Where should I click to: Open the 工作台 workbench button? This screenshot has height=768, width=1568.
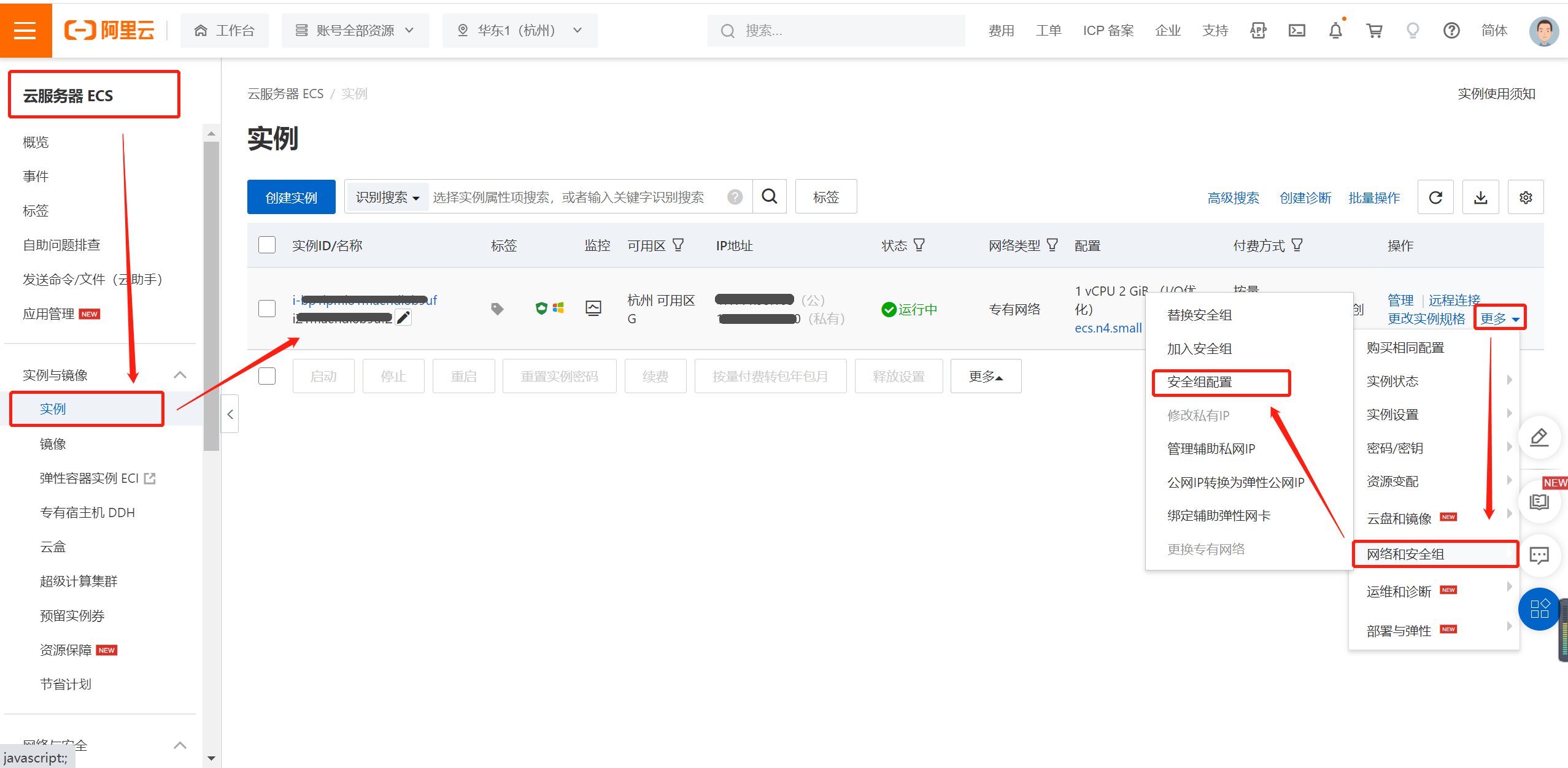click(x=224, y=30)
